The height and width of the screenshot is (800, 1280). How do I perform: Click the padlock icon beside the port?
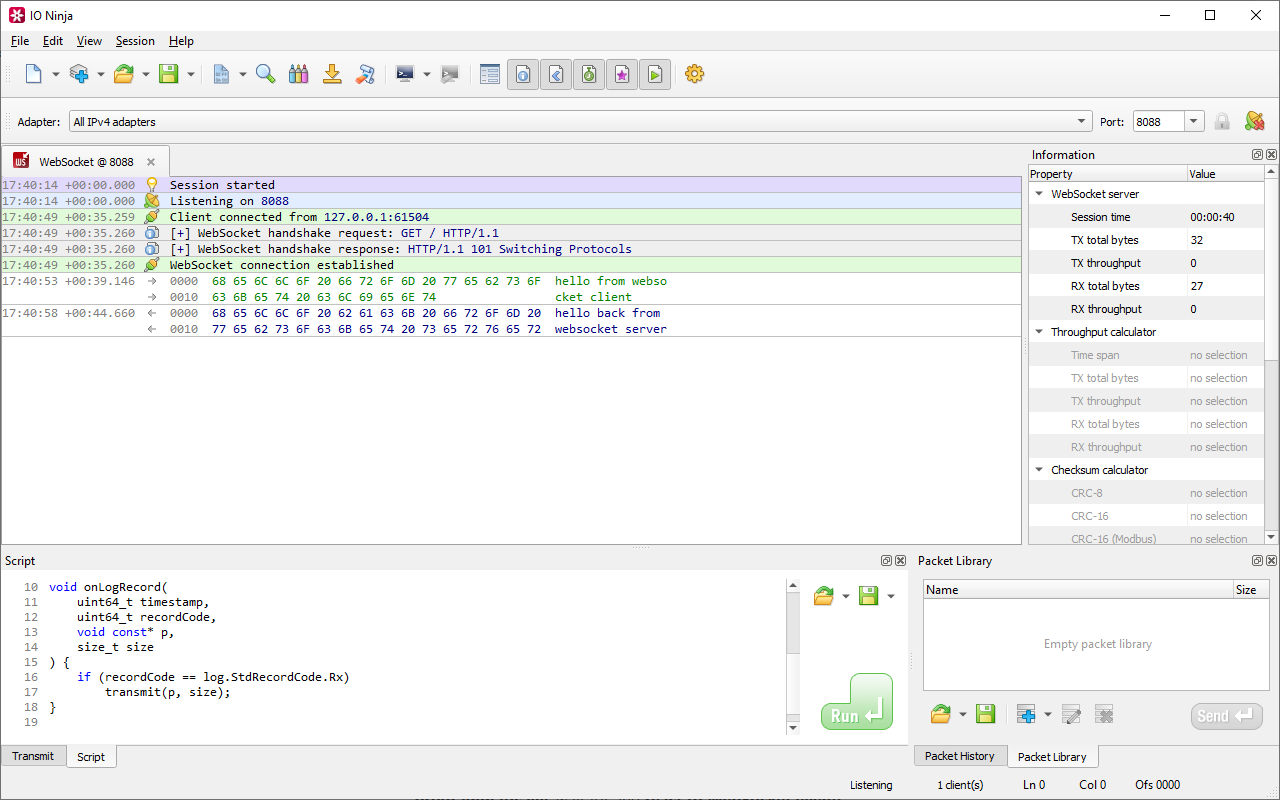tap(1222, 122)
